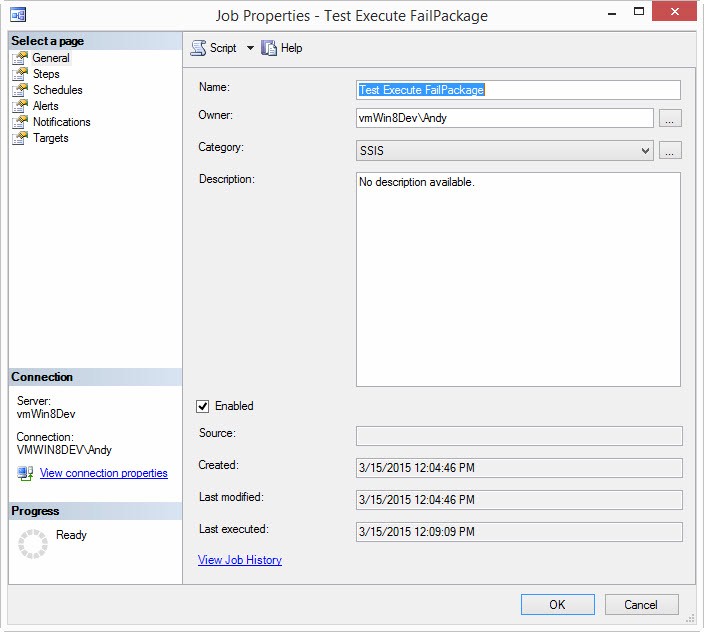This screenshot has width=704, height=632.
Task: Click the Steps page icon
Action: coord(20,74)
